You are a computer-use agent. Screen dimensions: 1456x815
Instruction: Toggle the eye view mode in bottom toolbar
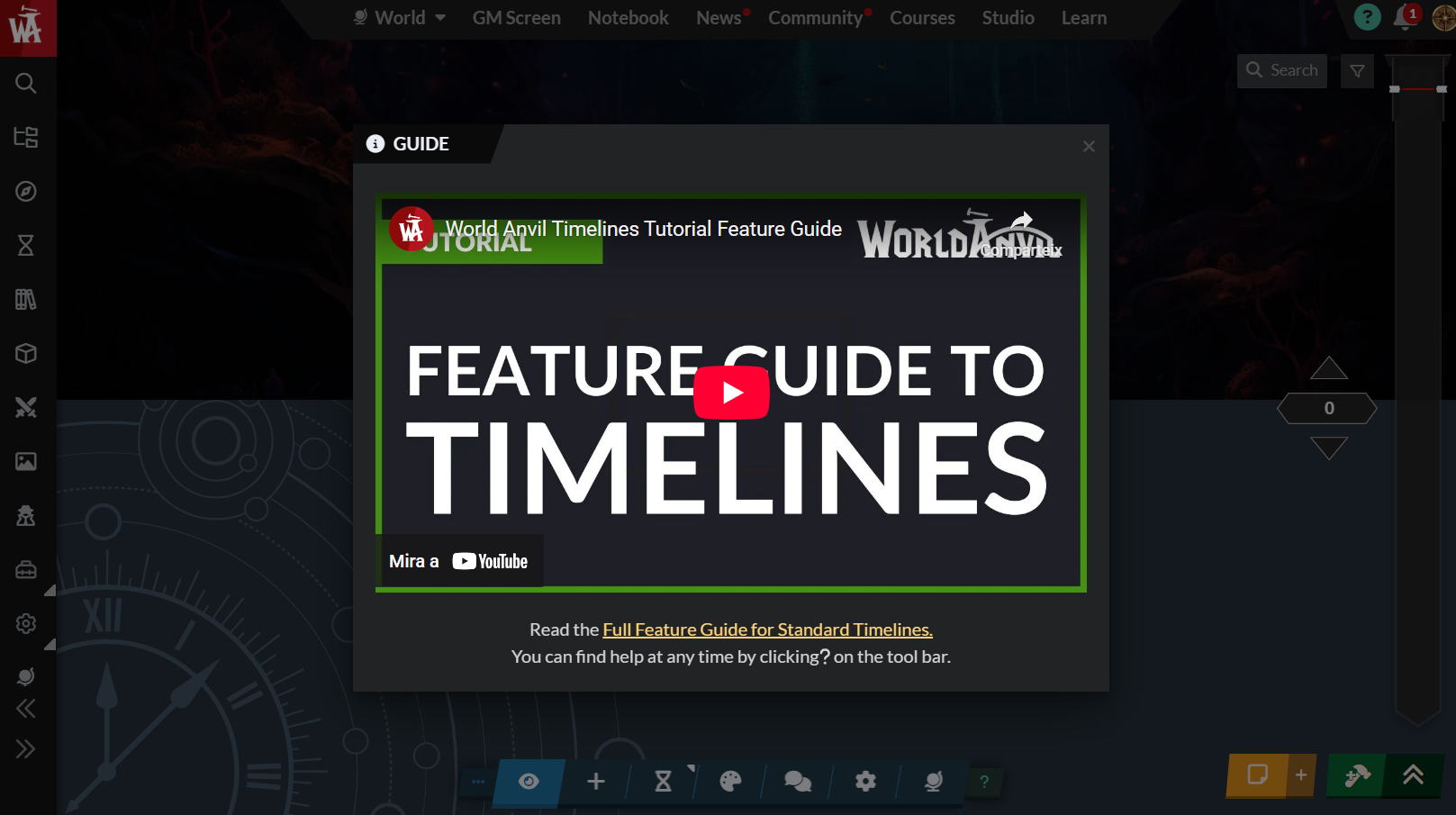coord(529,782)
